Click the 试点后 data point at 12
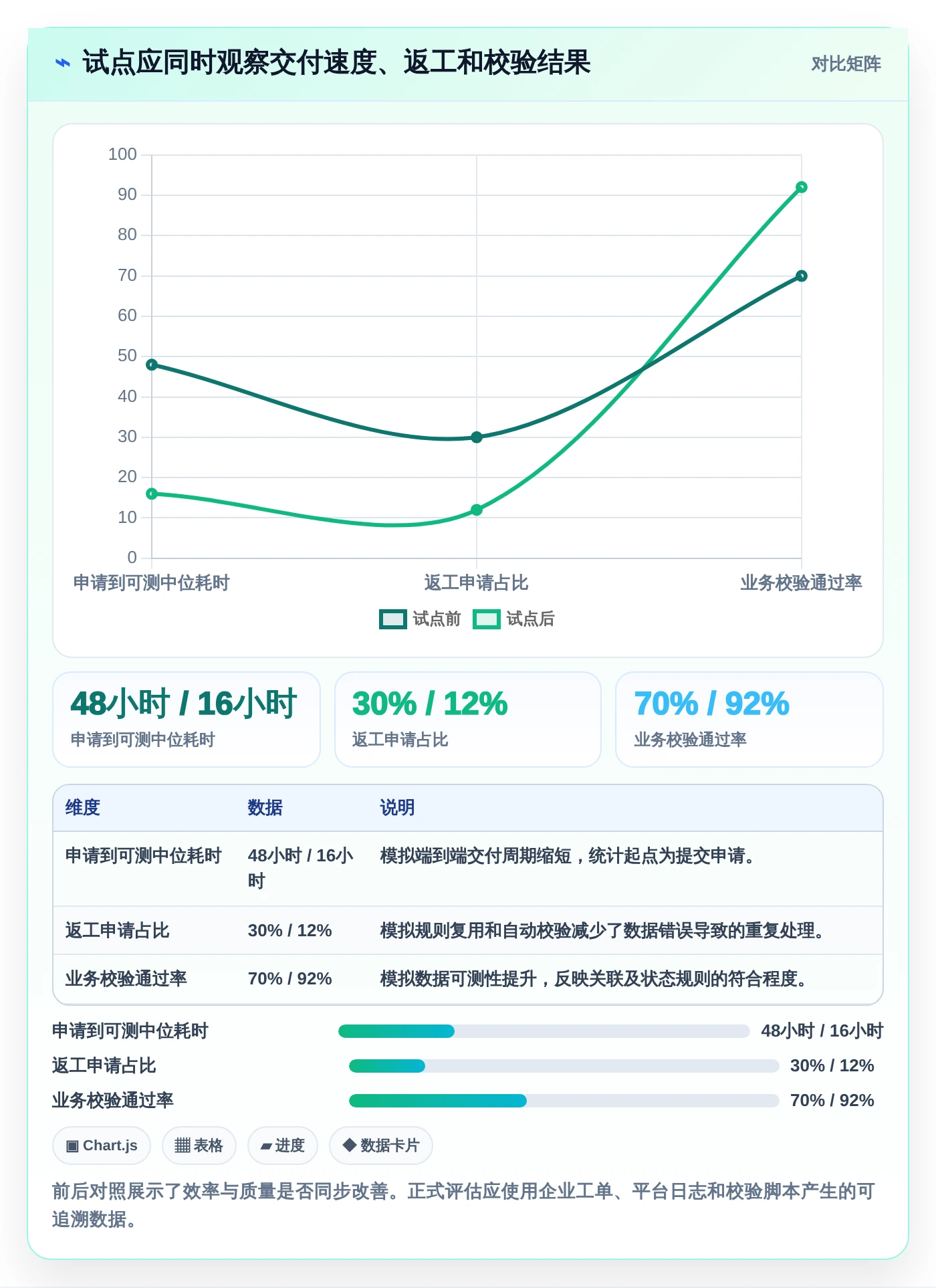This screenshot has height=1288, width=936. tap(477, 510)
